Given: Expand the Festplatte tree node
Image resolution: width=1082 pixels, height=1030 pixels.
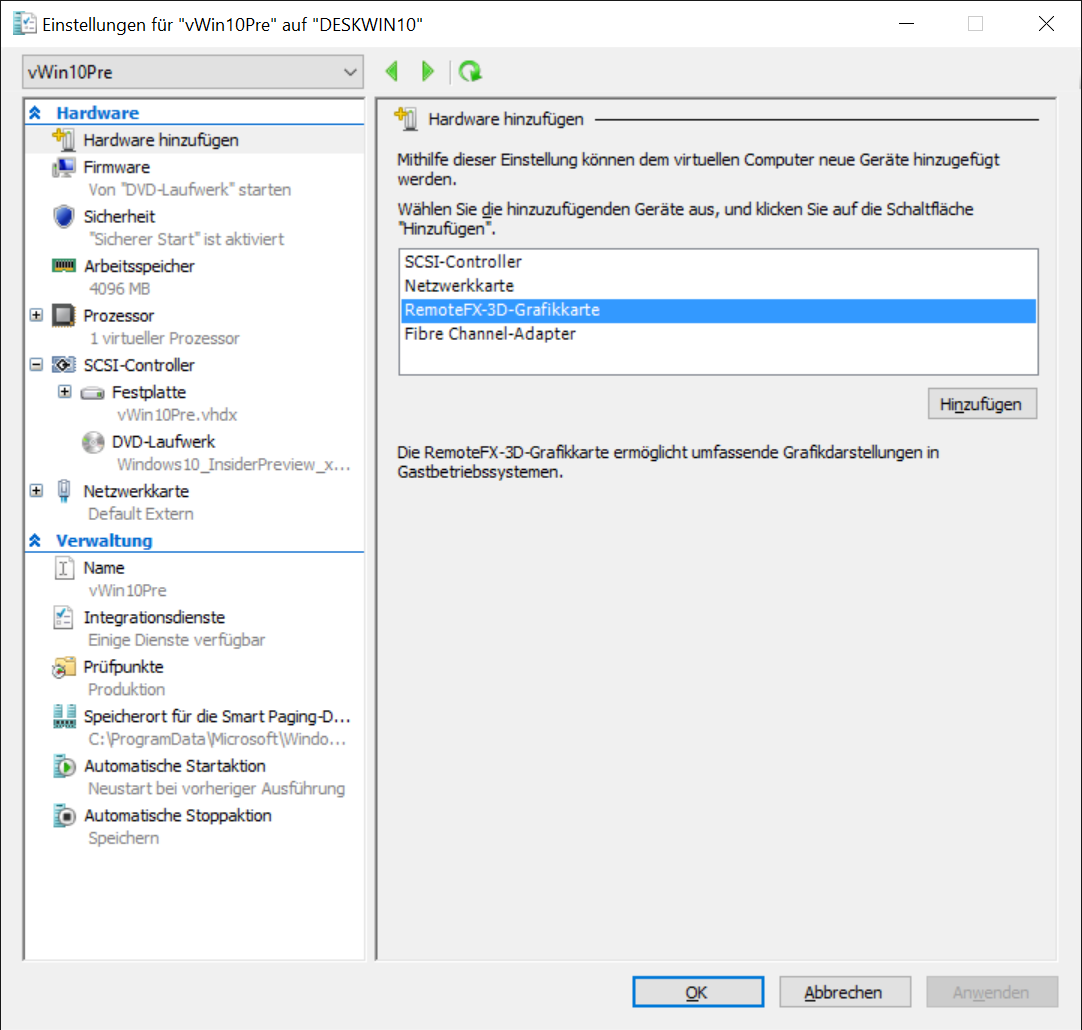Looking at the screenshot, I should point(64,392).
